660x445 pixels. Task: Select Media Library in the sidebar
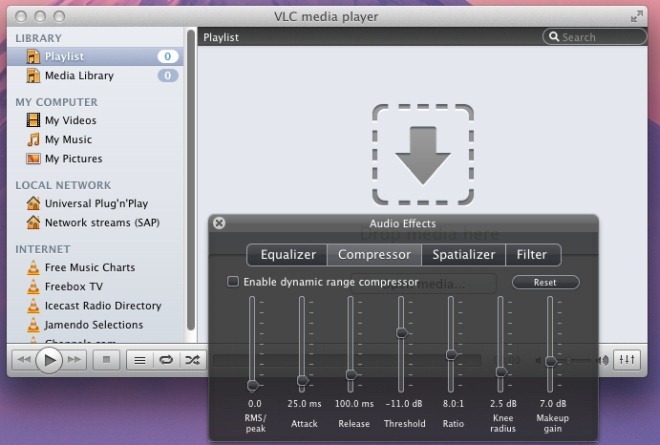pyautogui.click(x=95, y=76)
